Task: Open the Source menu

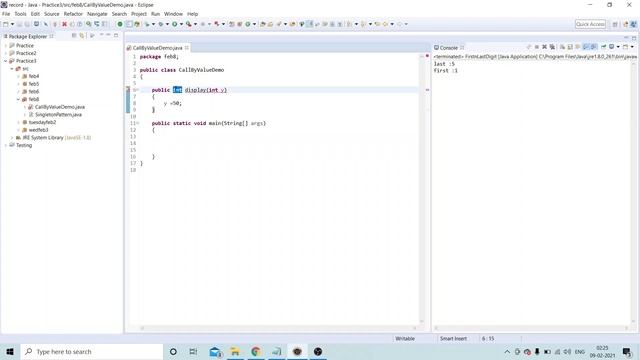Action: (51, 14)
